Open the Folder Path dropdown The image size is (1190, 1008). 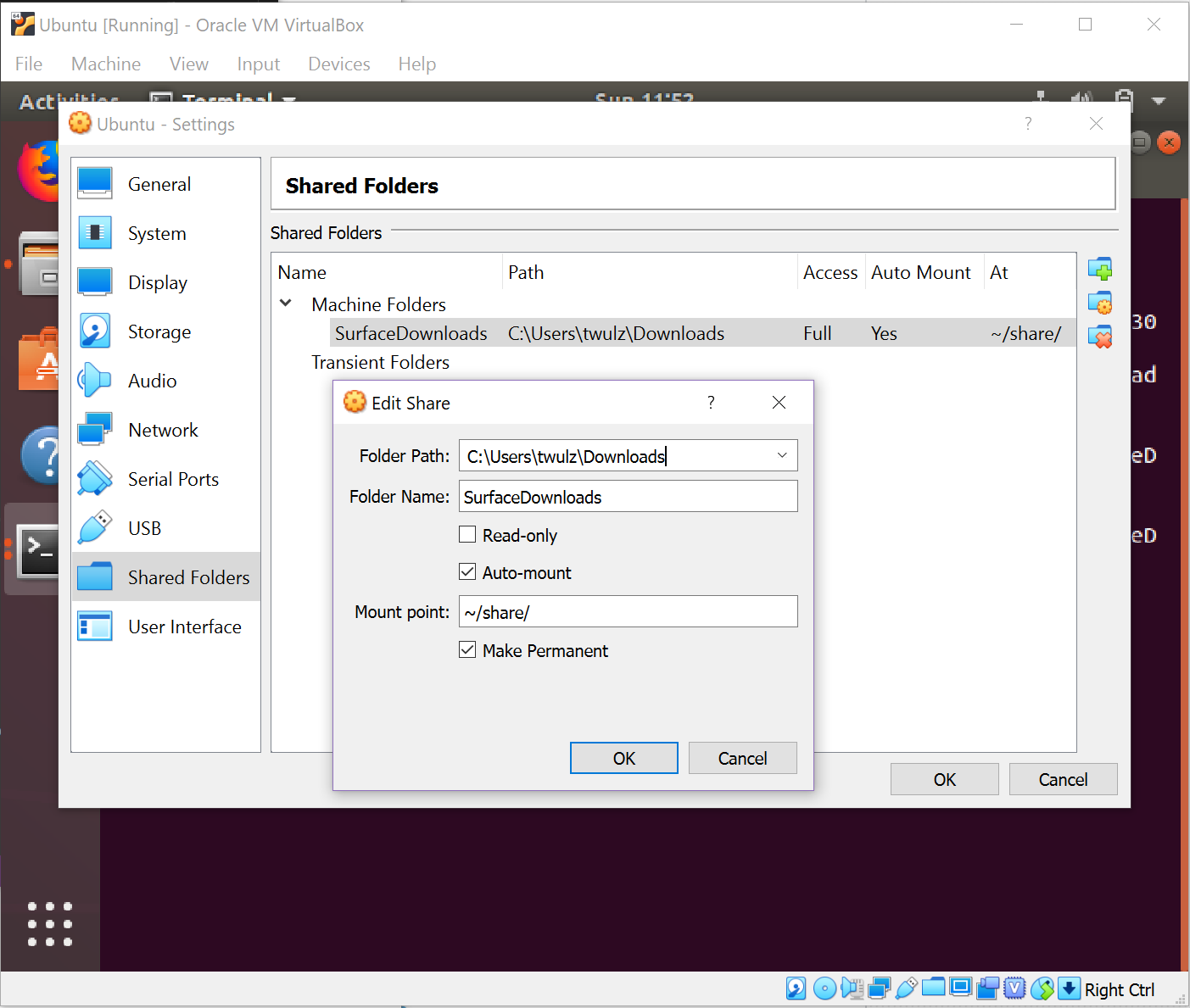(782, 455)
